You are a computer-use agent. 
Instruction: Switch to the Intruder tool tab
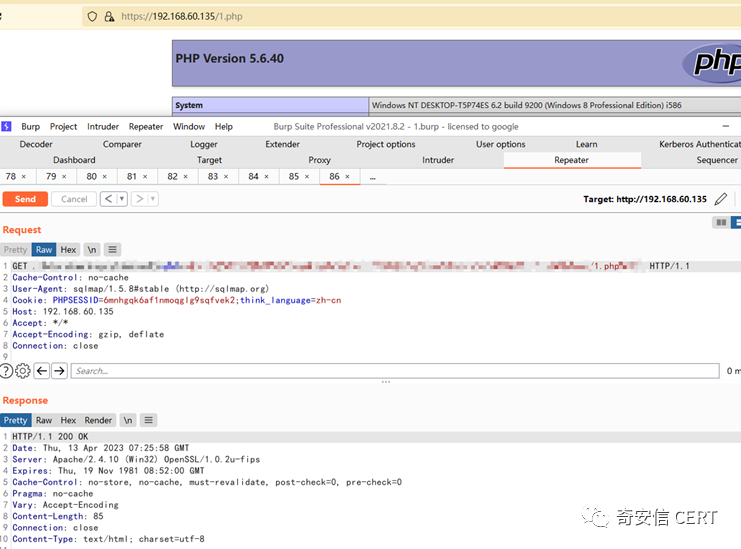coord(438,160)
